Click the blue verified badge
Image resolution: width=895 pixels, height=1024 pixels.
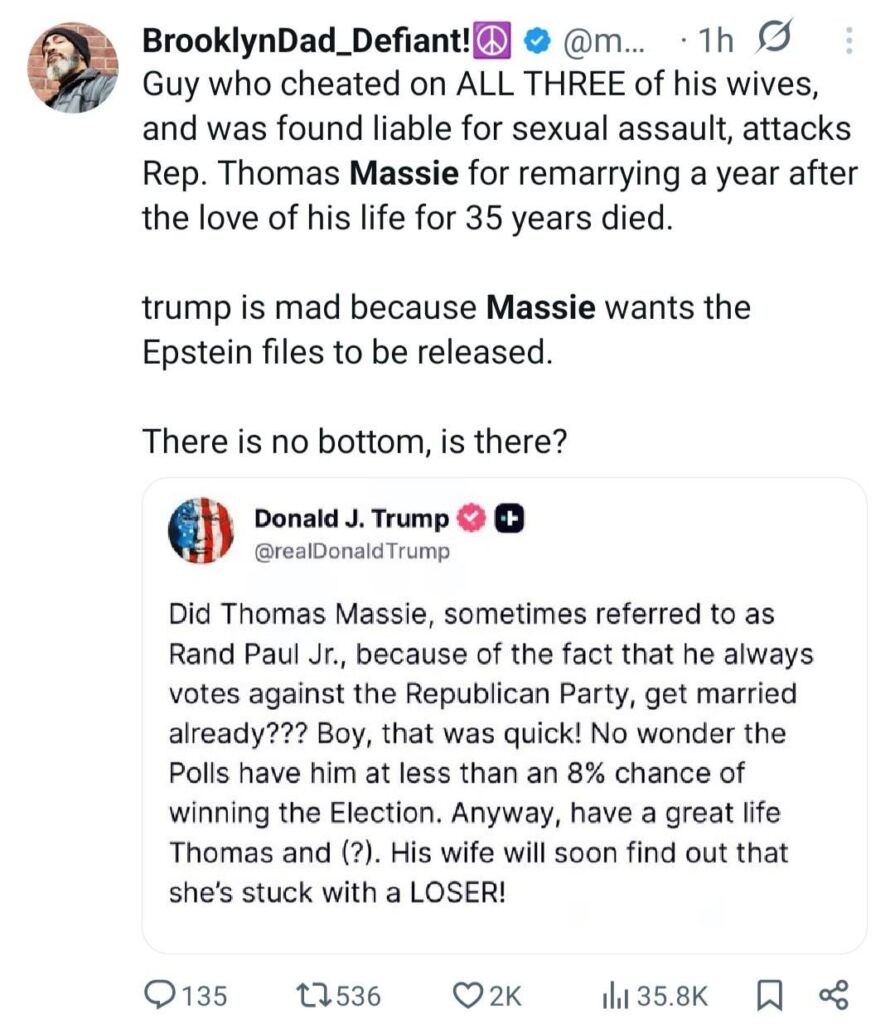coord(538,41)
